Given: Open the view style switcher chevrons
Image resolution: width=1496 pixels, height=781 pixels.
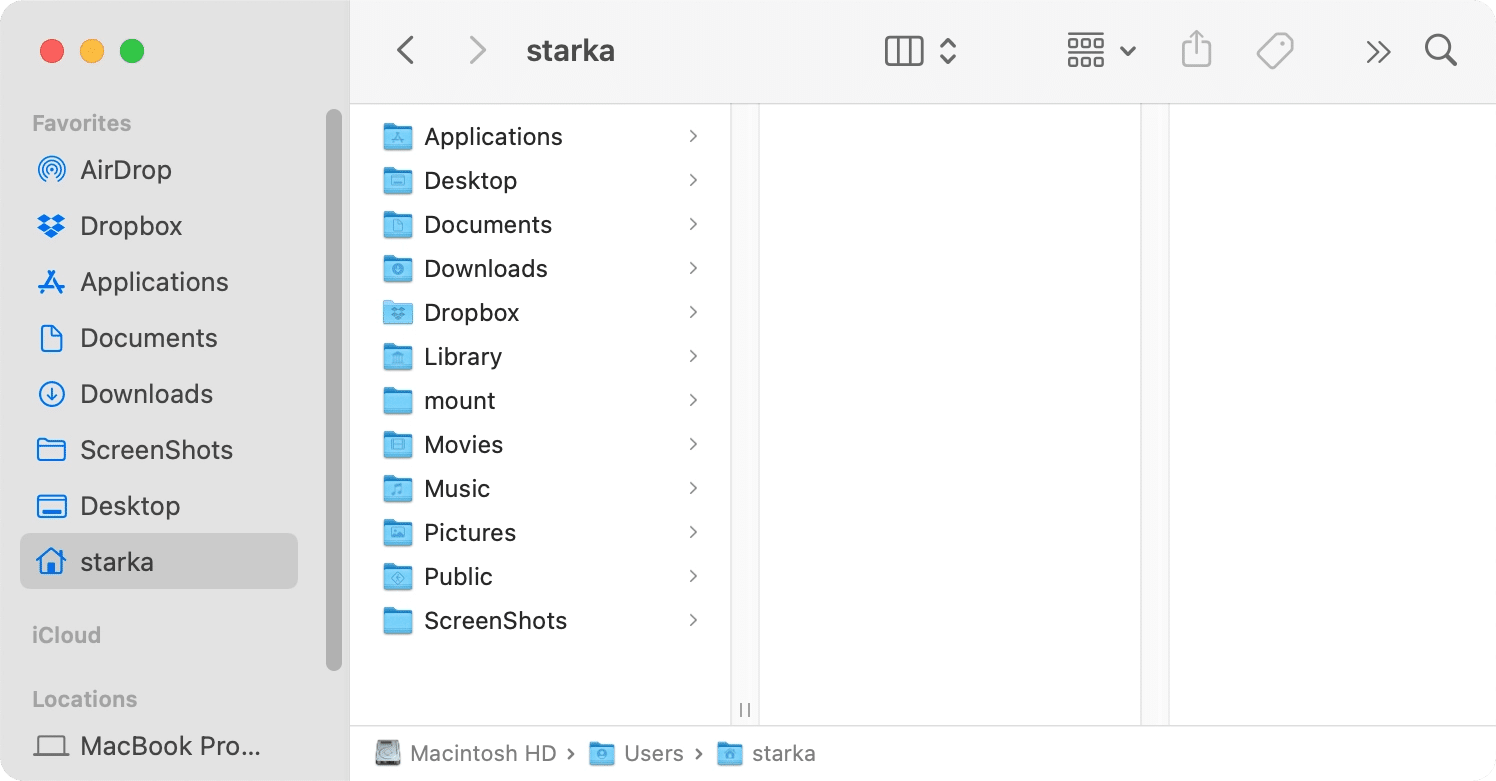Looking at the screenshot, I should pyautogui.click(x=948, y=50).
